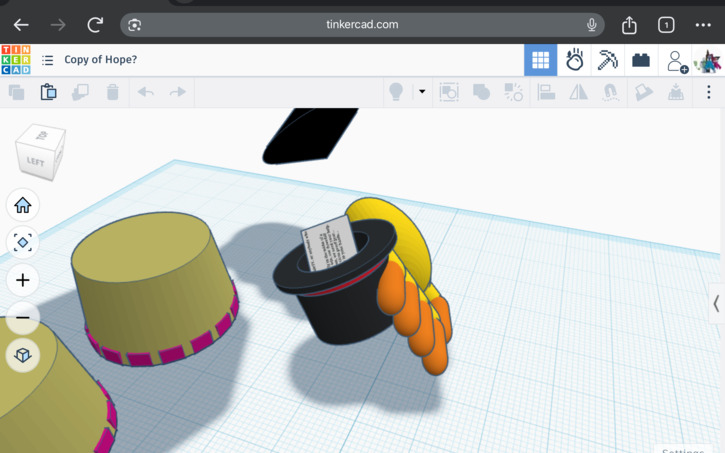
Task: Select the gray text note card
Action: (x=329, y=242)
